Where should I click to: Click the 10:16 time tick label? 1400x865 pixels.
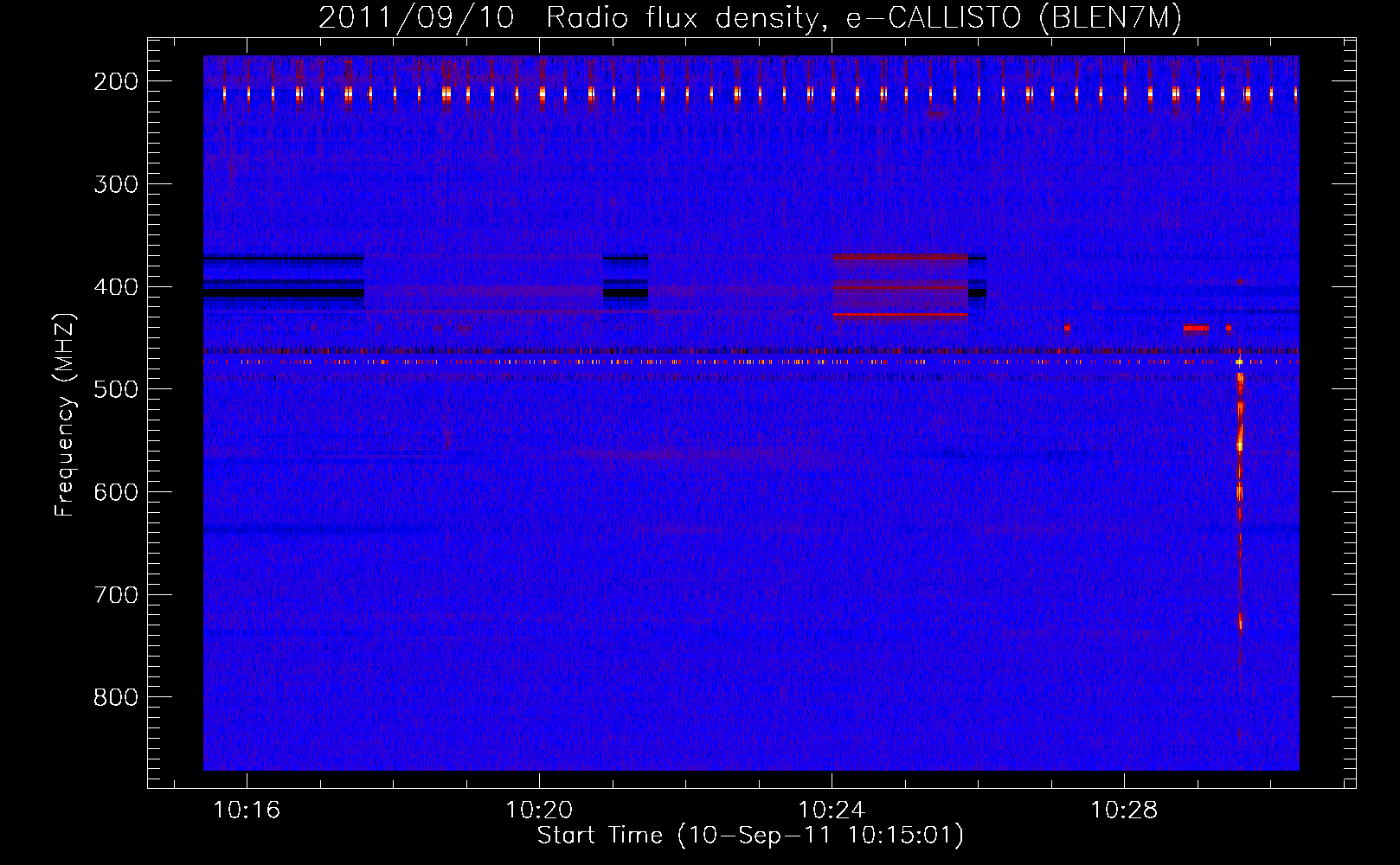(247, 811)
